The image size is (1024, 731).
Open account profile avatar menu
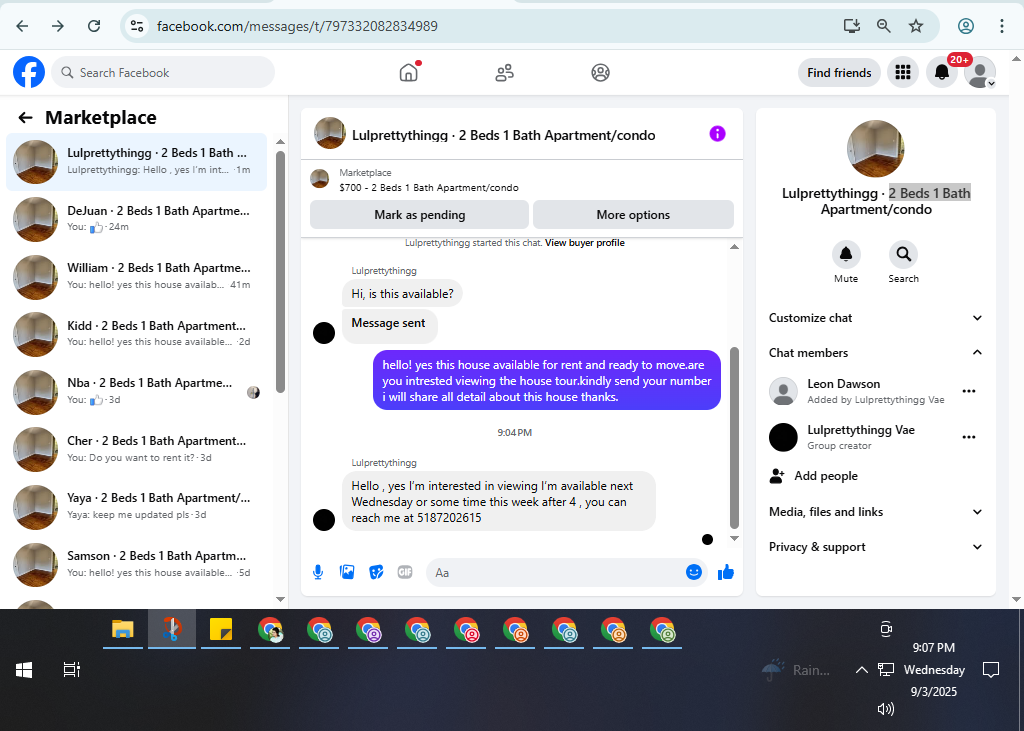pos(980,73)
